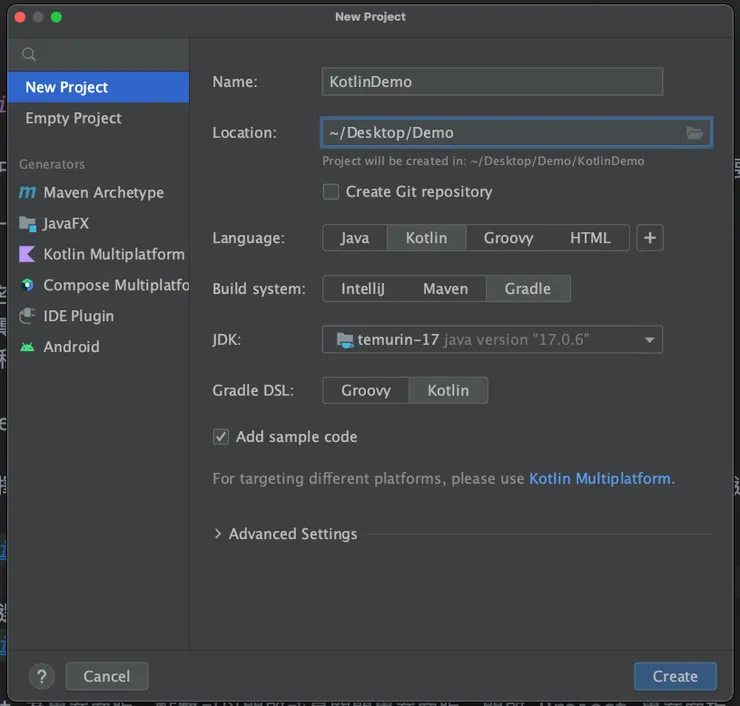Follow the Kotlin Multiplatform link
Screen dimensions: 740x706
tap(600, 479)
